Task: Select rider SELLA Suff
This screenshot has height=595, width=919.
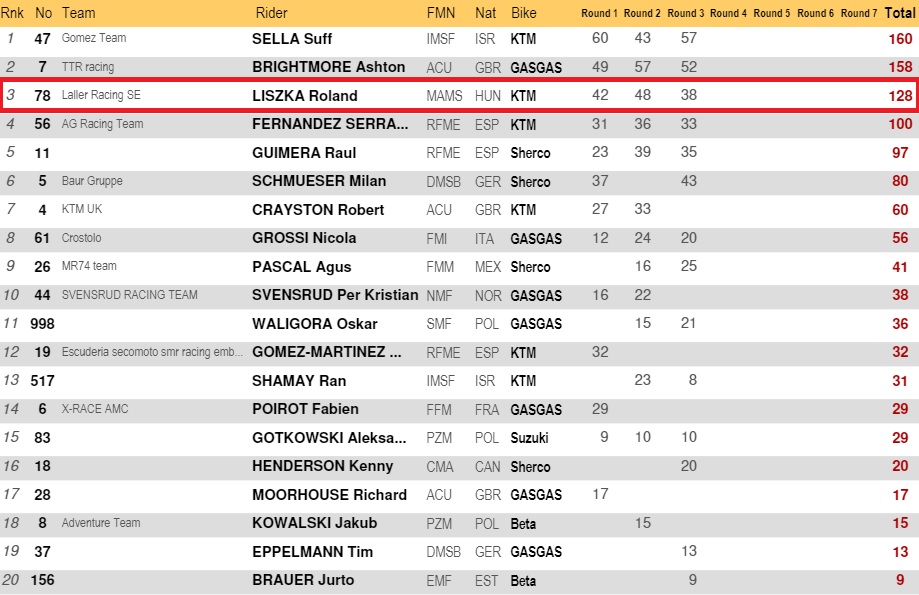Action: pyautogui.click(x=292, y=39)
